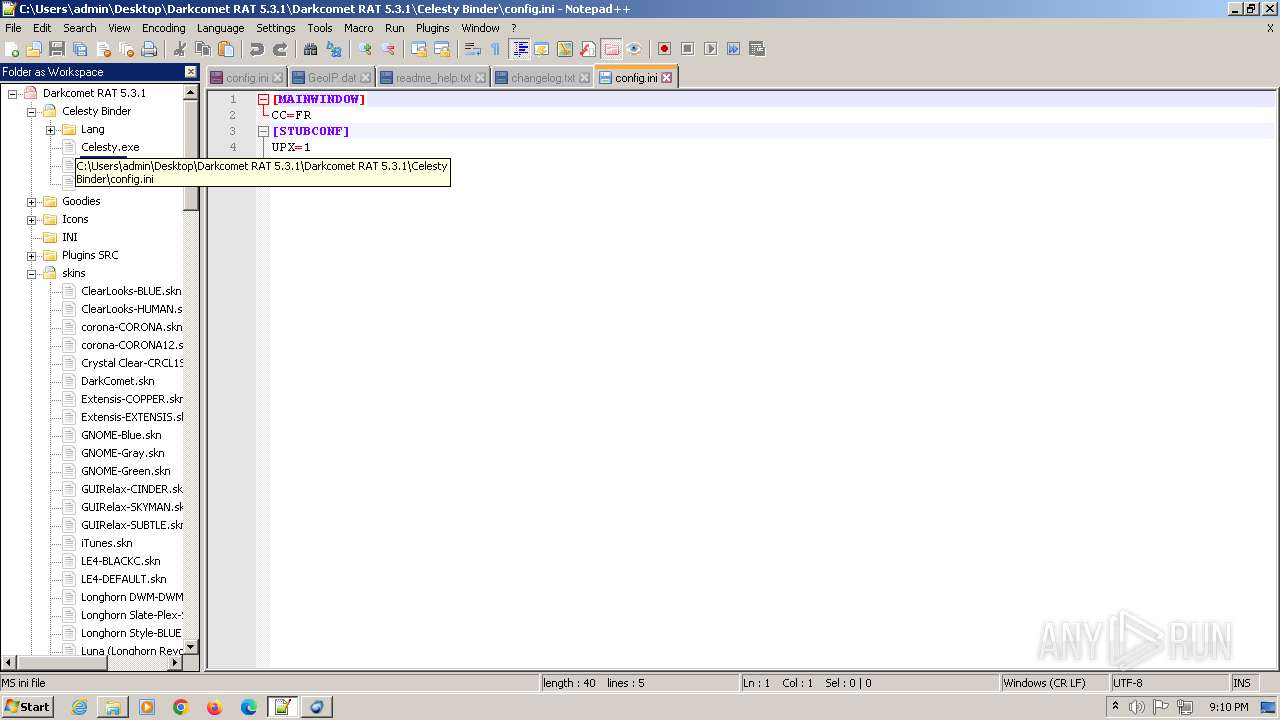
Task: Open the user defined language icon
Action: 542,49
